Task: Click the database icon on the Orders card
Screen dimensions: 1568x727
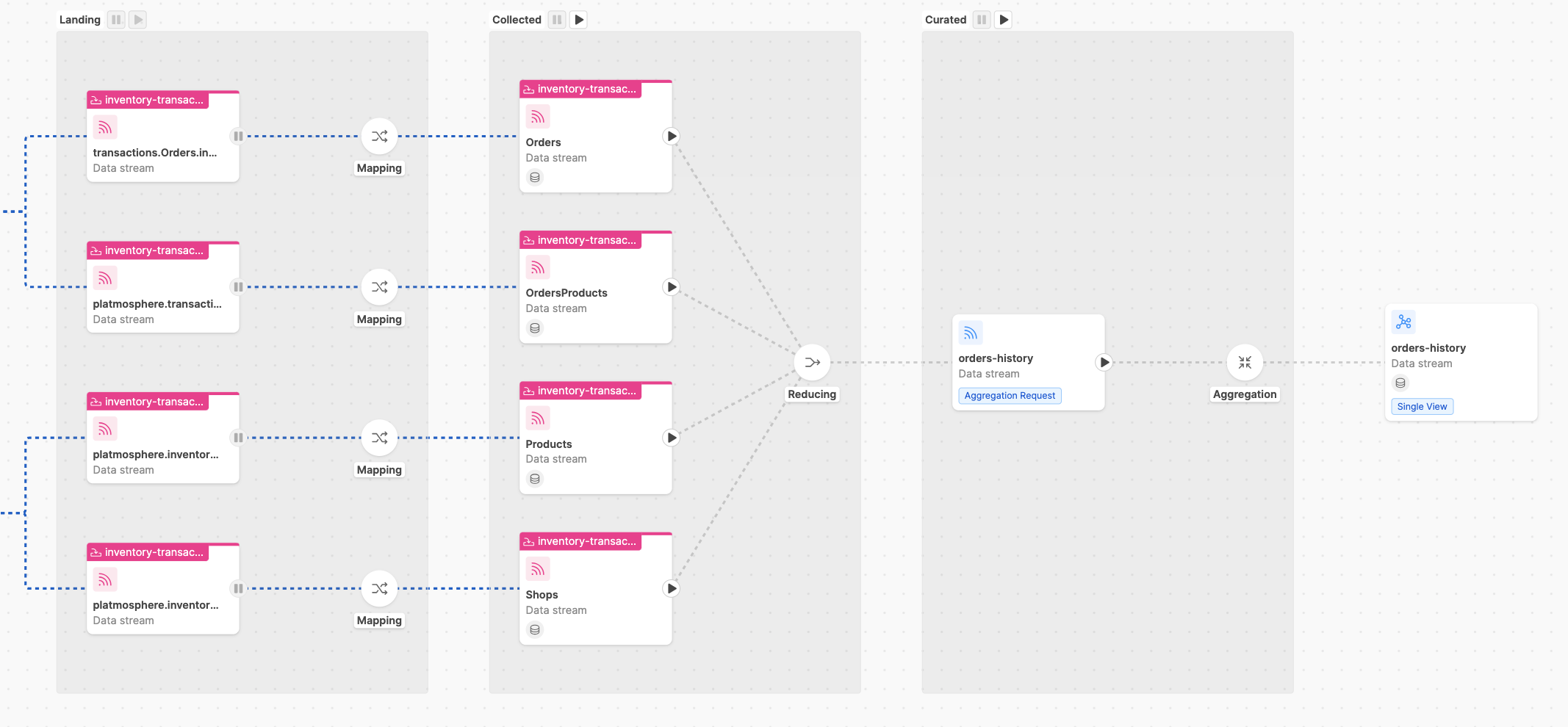Action: tap(535, 177)
